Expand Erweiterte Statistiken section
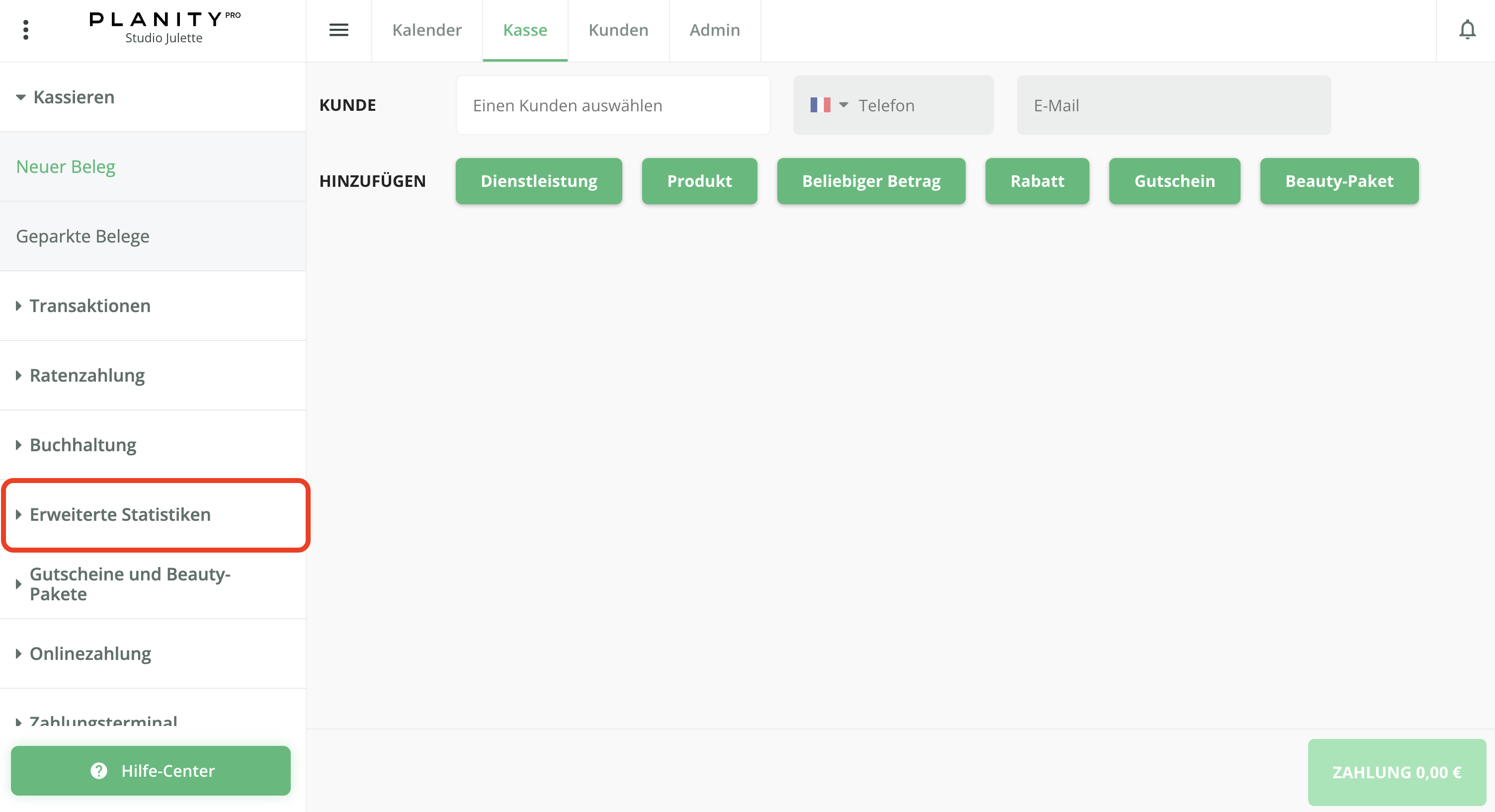Image resolution: width=1495 pixels, height=812 pixels. click(120, 515)
